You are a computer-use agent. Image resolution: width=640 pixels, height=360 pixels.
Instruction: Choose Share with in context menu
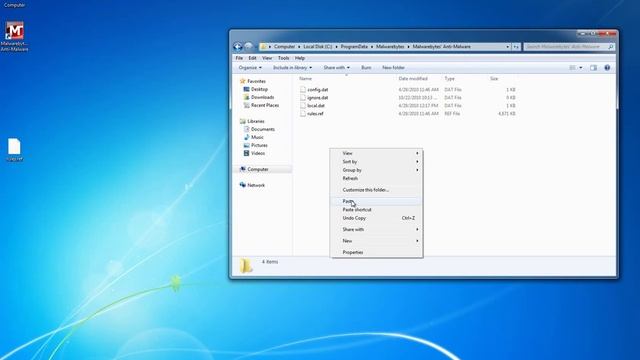coord(376,230)
